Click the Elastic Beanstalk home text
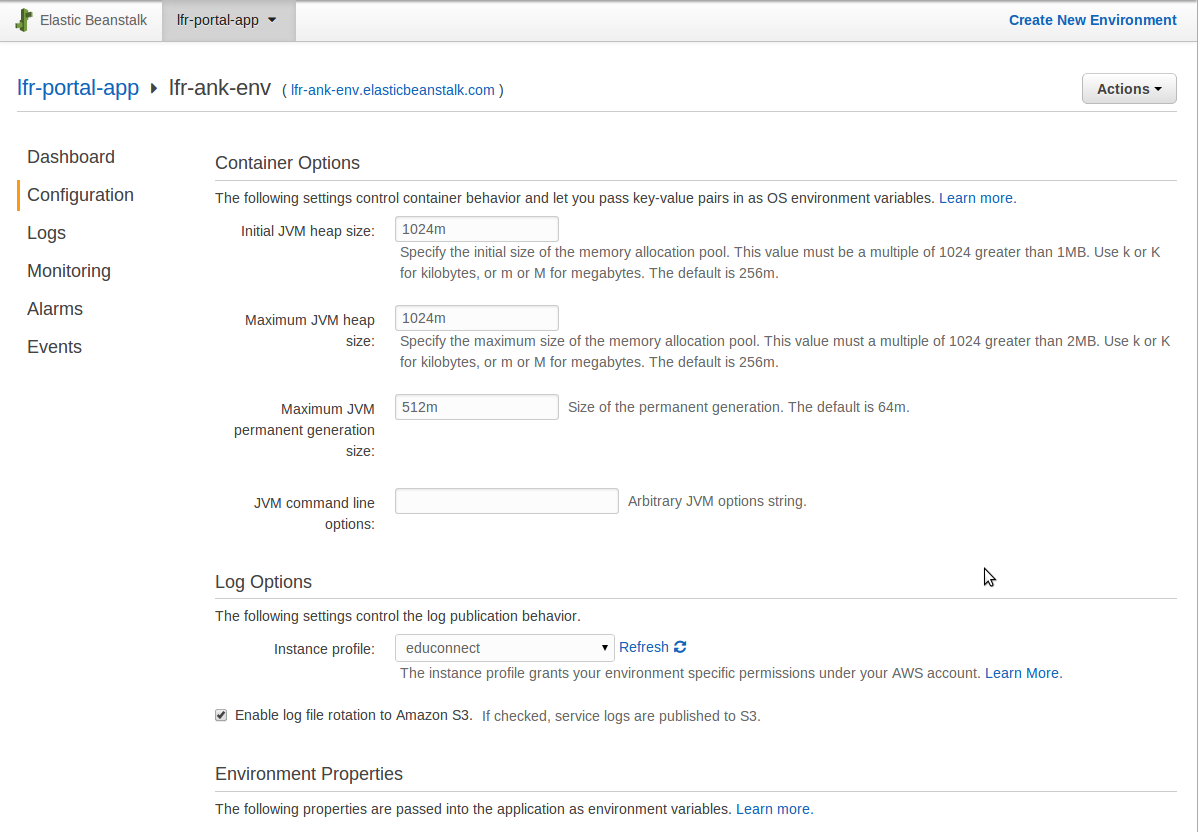Image resolution: width=1198 pixels, height=832 pixels. 93,20
